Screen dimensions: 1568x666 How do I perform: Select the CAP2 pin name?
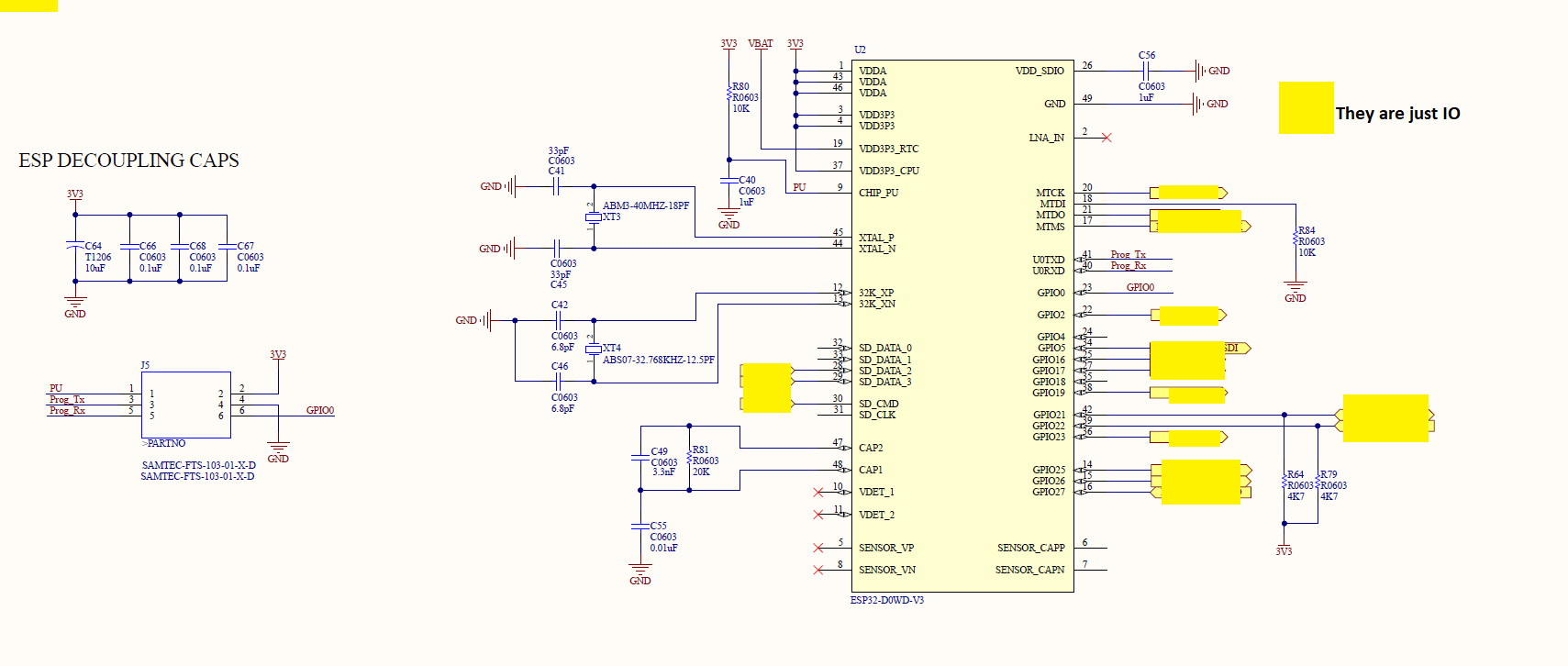click(x=871, y=448)
